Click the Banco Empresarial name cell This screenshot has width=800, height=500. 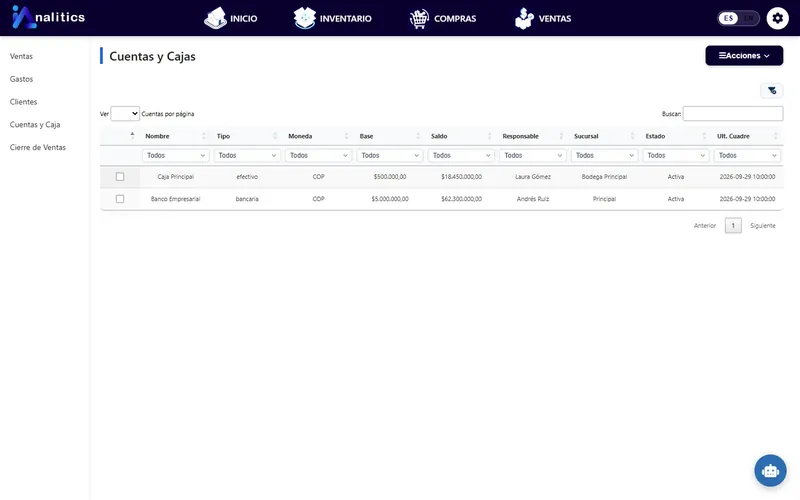tap(176, 199)
